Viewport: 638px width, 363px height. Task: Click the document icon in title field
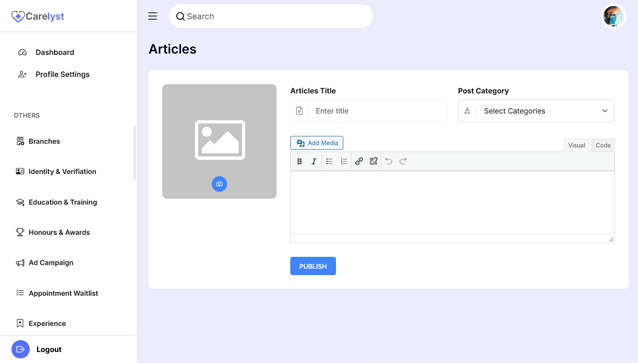[299, 111]
